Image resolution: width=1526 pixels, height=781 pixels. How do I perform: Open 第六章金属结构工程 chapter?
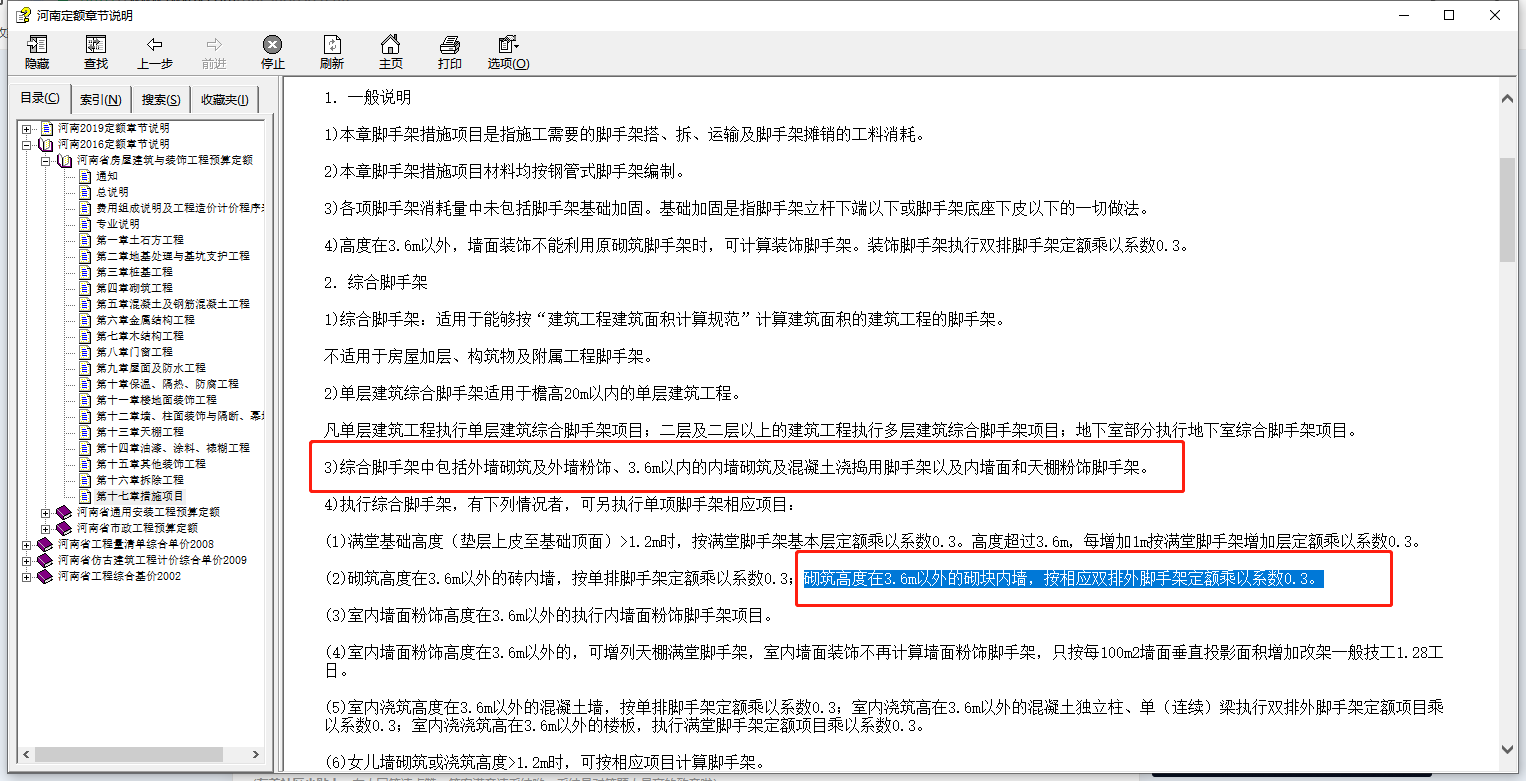point(146,320)
